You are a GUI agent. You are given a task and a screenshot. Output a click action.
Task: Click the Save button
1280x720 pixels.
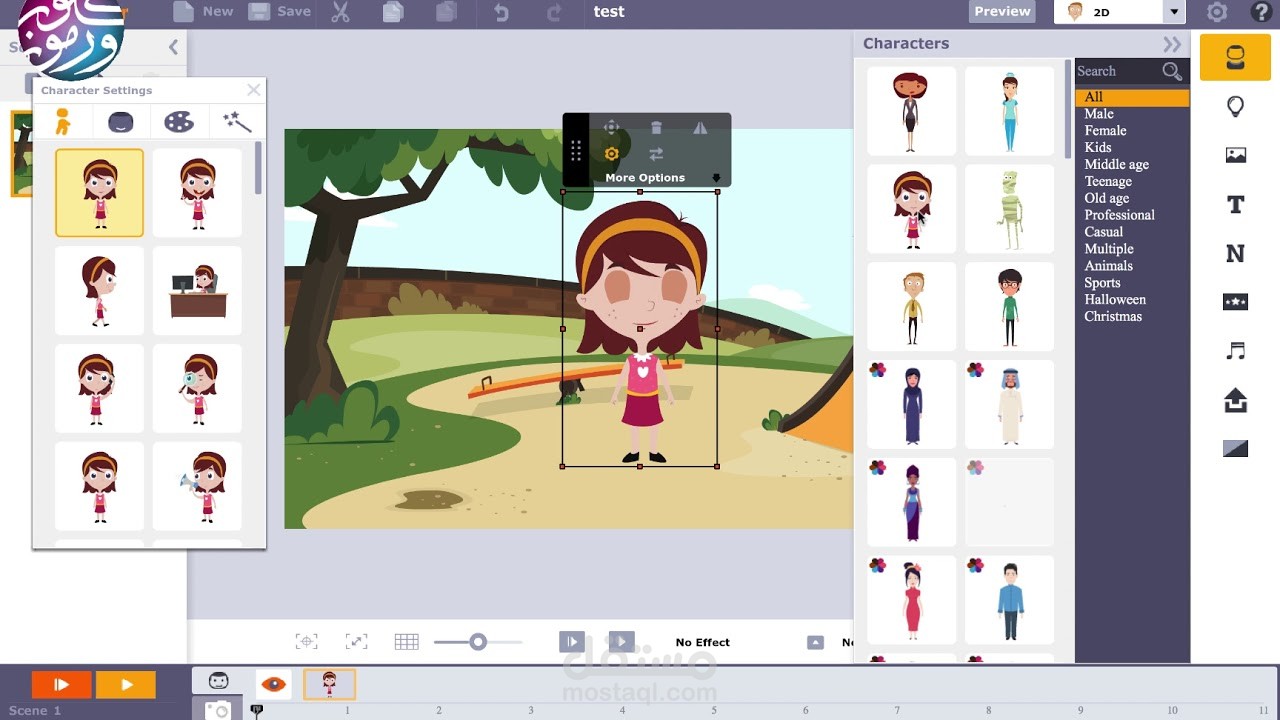[280, 12]
